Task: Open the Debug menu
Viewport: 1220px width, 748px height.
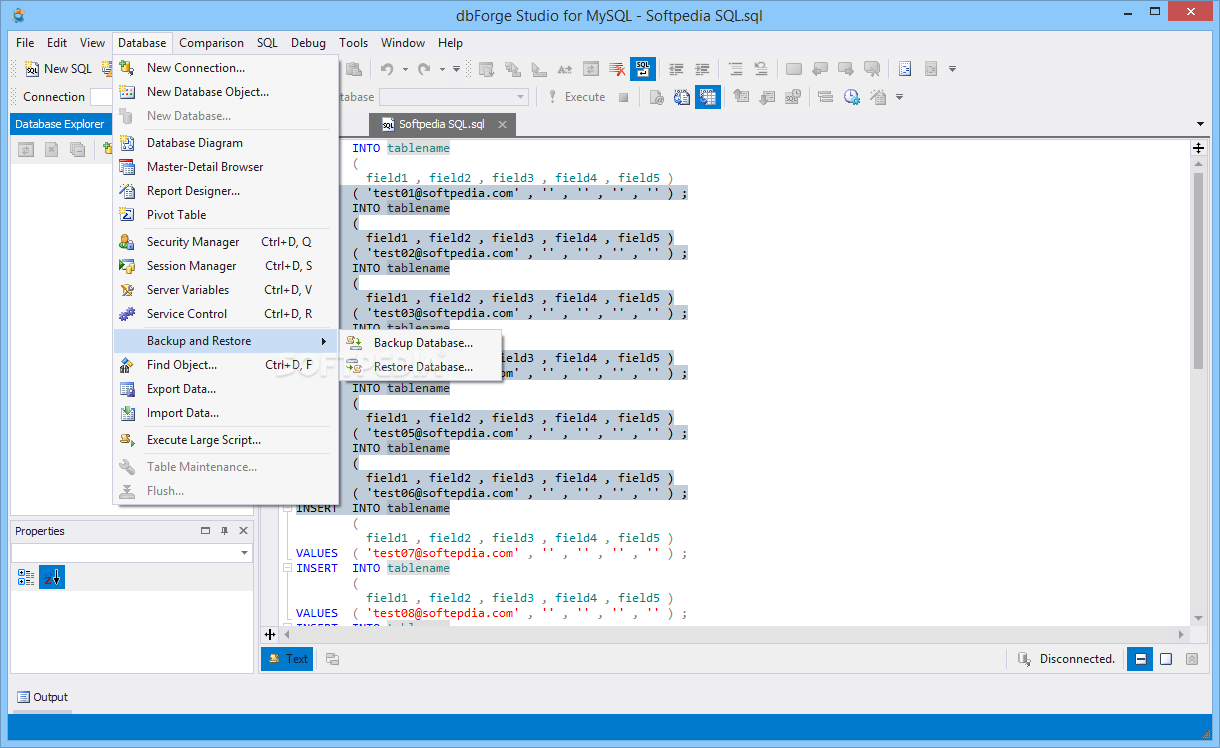Action: click(x=308, y=43)
